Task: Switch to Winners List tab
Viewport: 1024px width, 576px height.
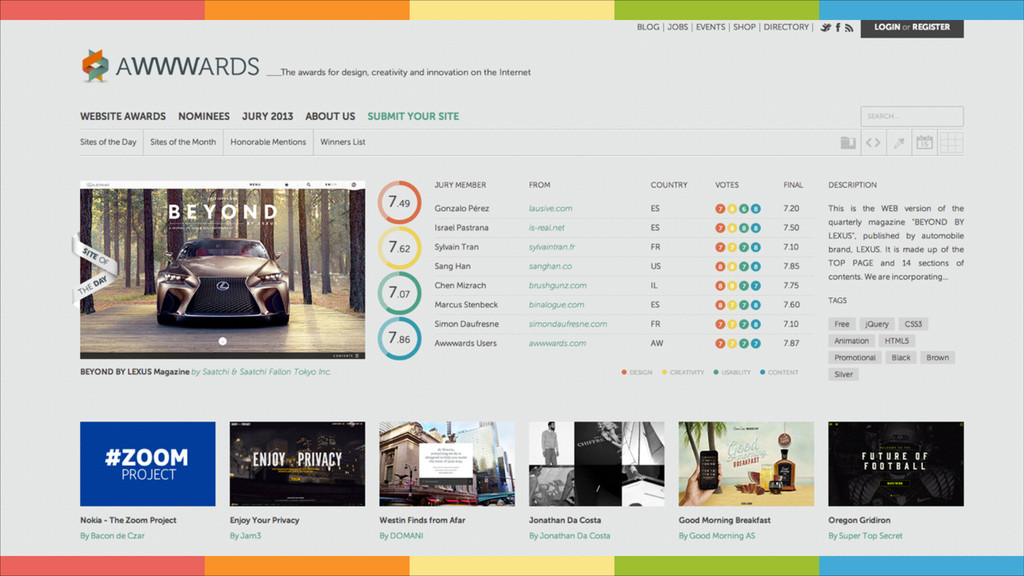Action: [x=343, y=142]
